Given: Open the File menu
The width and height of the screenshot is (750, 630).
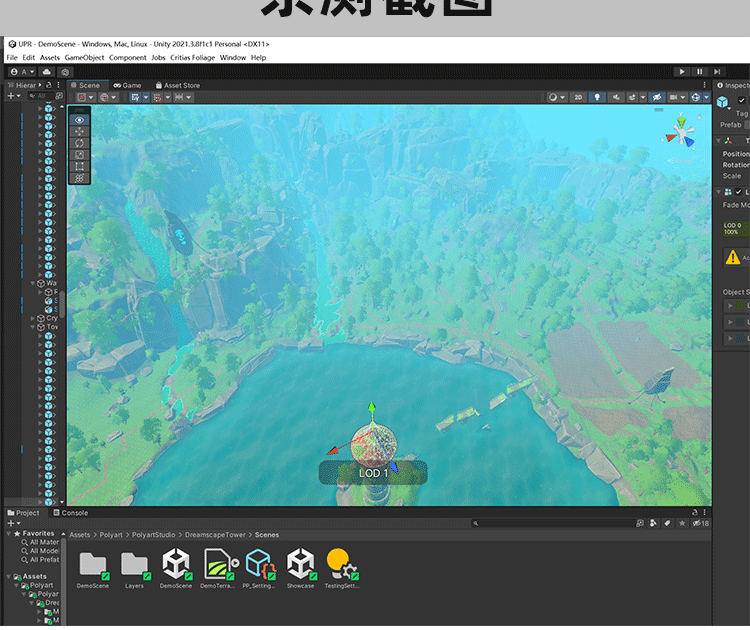Looking at the screenshot, I should 12,57.
